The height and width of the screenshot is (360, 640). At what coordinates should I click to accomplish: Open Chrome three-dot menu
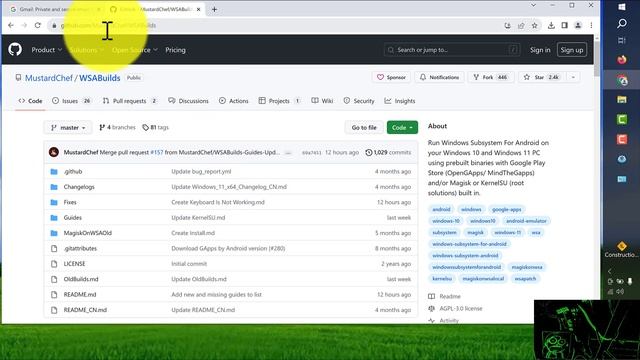[x=591, y=25]
